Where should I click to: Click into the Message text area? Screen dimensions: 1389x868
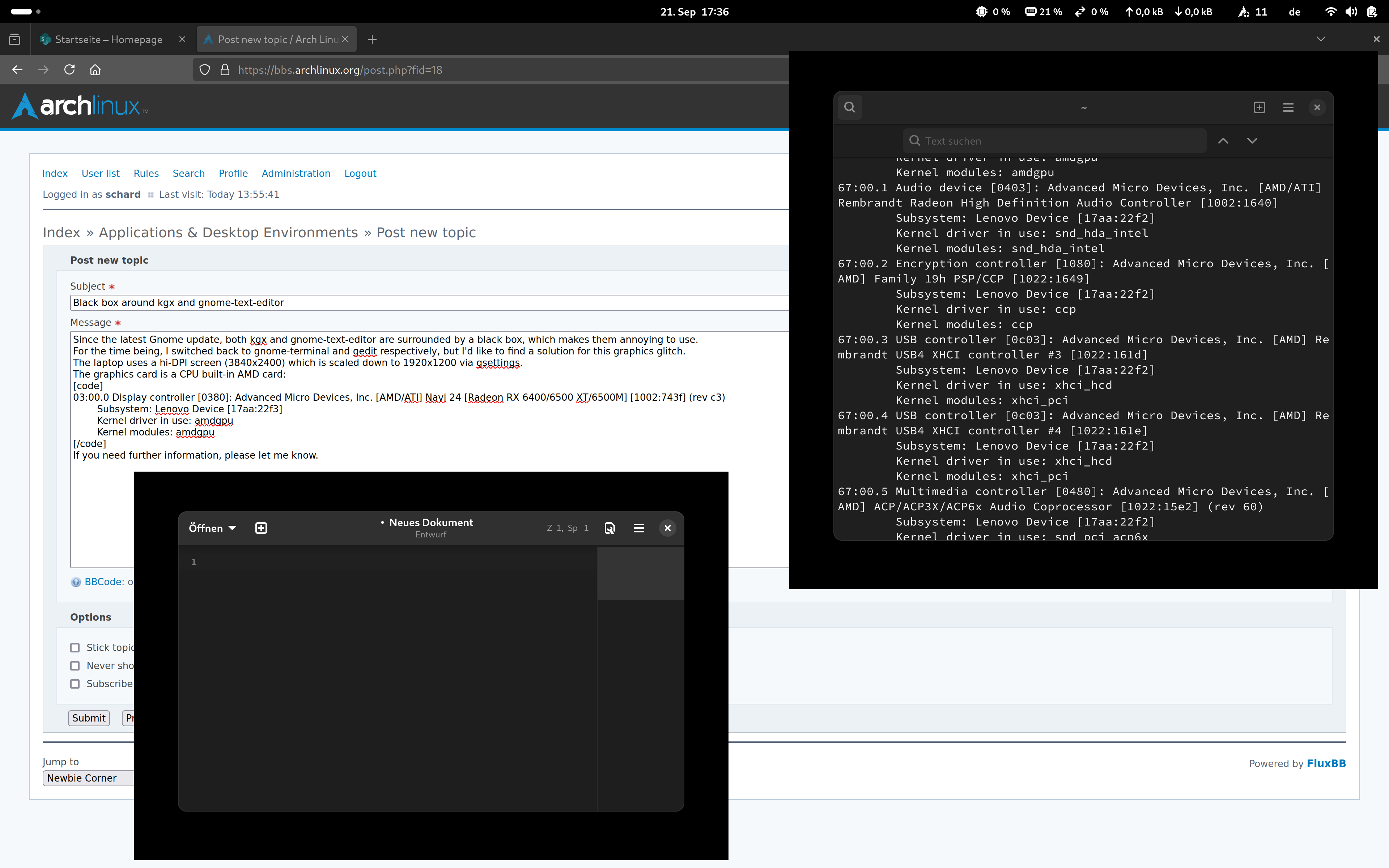pyautogui.click(x=429, y=449)
